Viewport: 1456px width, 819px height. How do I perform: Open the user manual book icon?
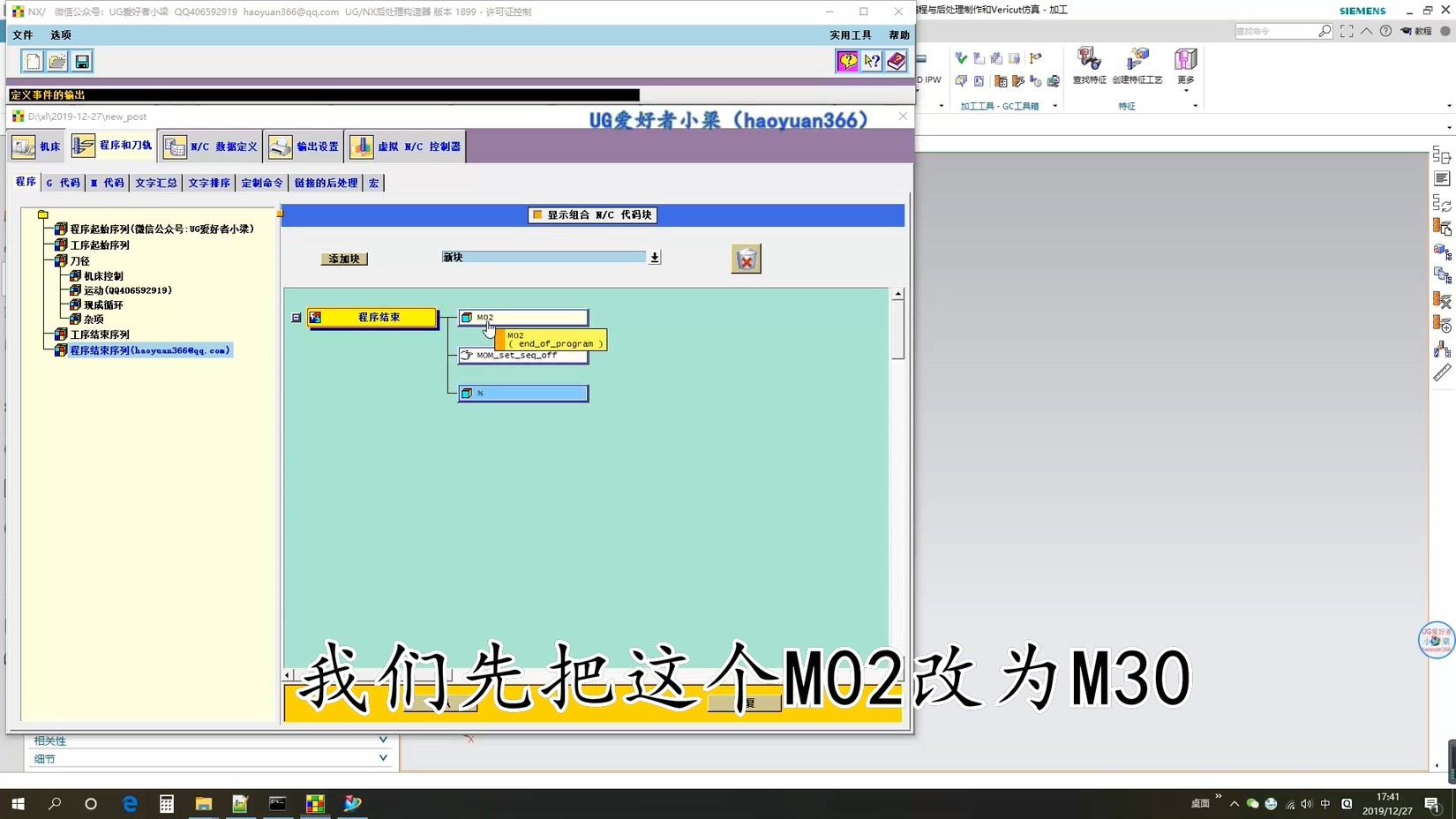coord(896,61)
